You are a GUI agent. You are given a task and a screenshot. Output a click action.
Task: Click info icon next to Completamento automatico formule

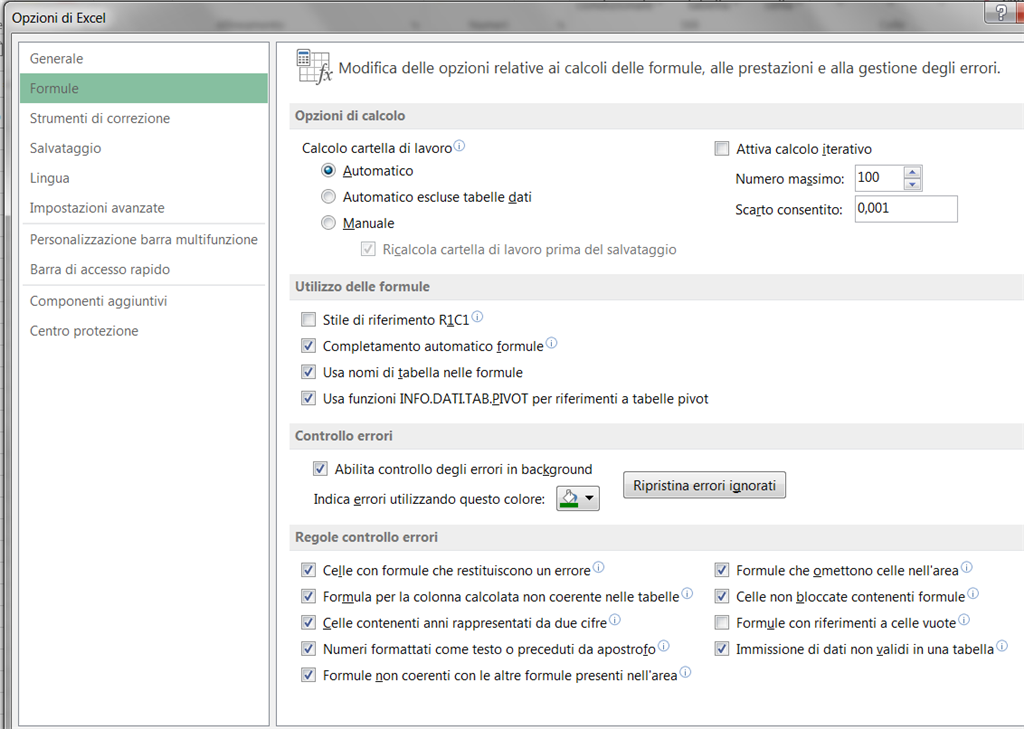click(x=551, y=343)
